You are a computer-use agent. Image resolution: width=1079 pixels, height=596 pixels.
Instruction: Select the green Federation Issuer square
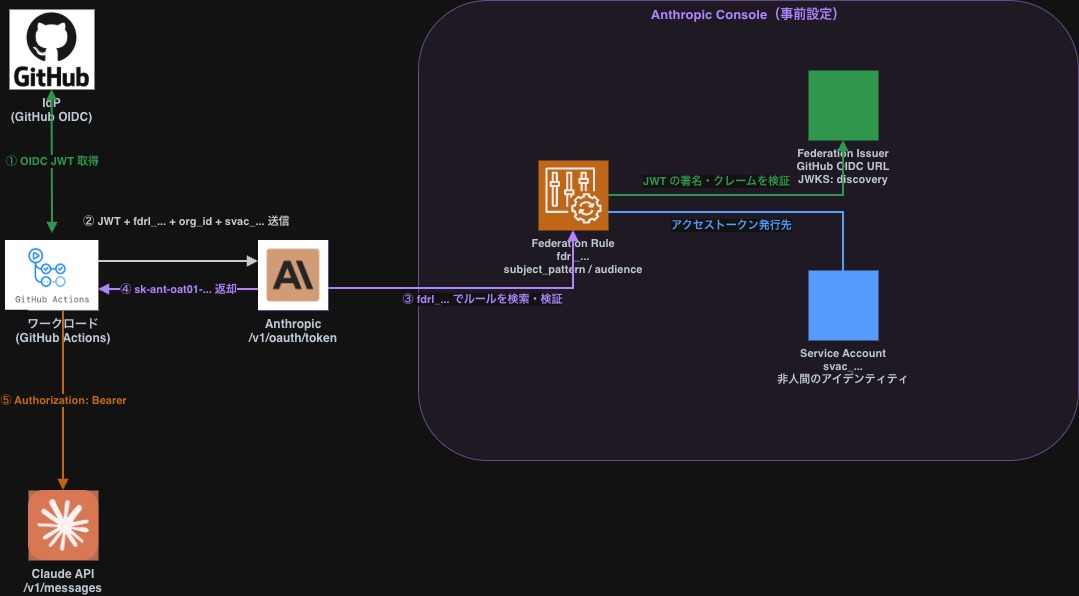tap(843, 105)
